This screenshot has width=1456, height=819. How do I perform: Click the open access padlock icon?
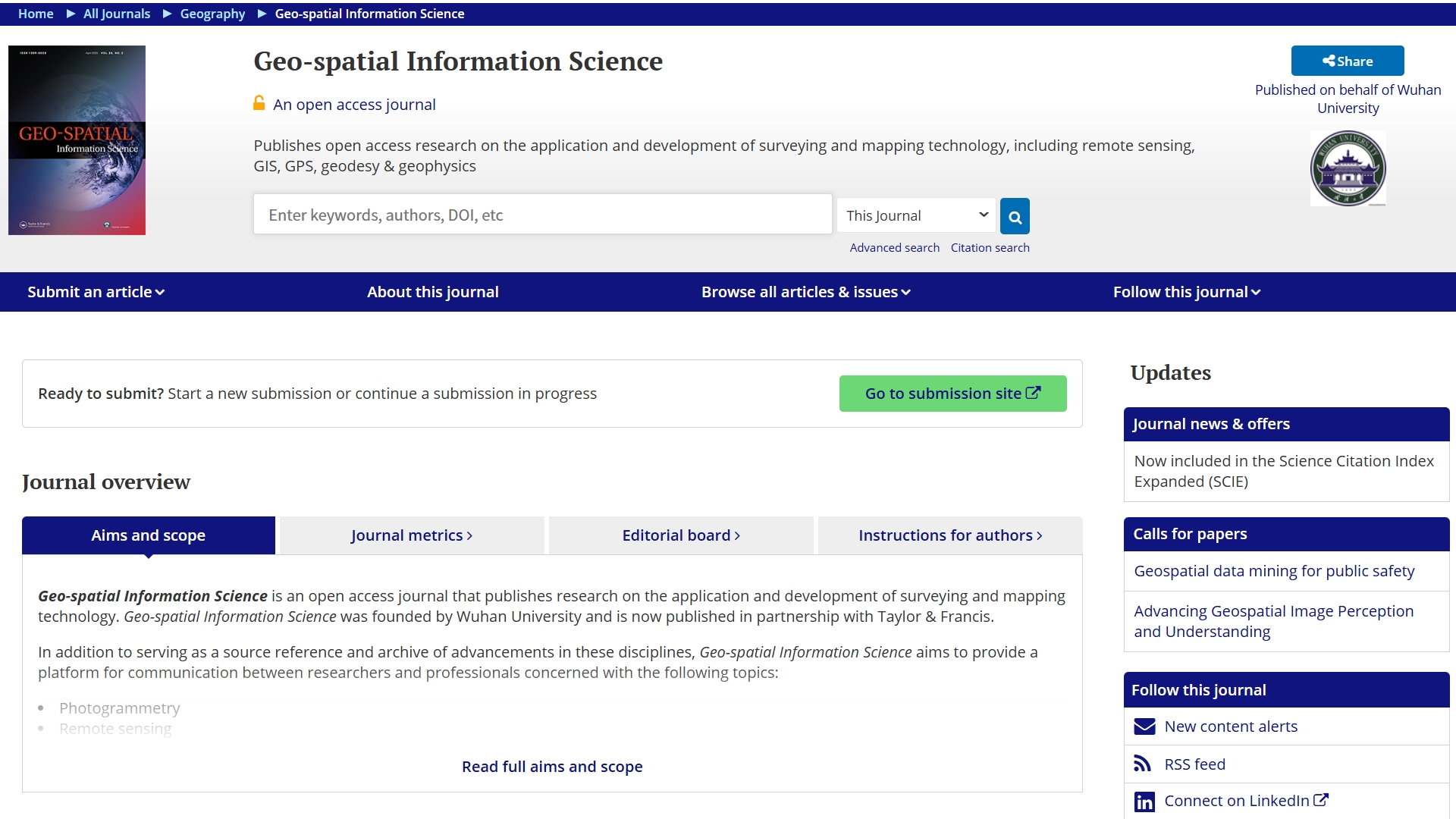click(259, 103)
